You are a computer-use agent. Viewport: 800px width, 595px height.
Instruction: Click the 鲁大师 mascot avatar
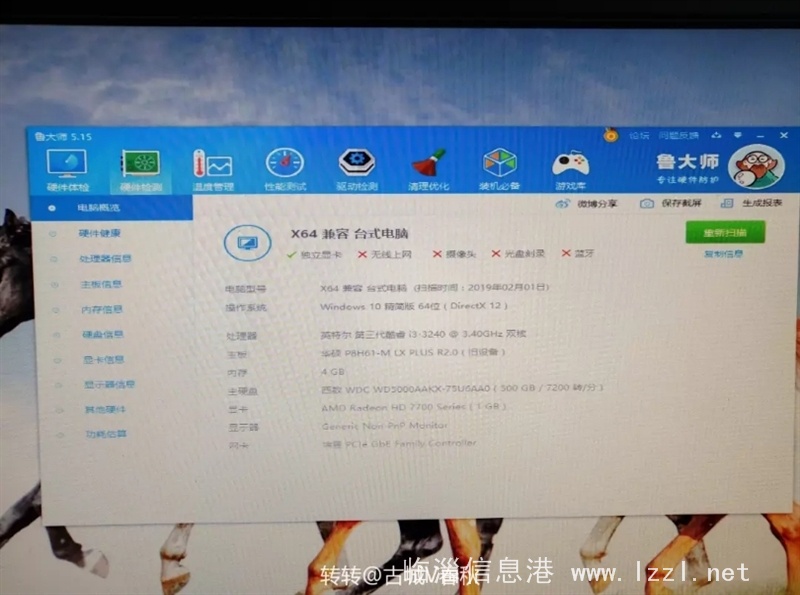(x=756, y=166)
